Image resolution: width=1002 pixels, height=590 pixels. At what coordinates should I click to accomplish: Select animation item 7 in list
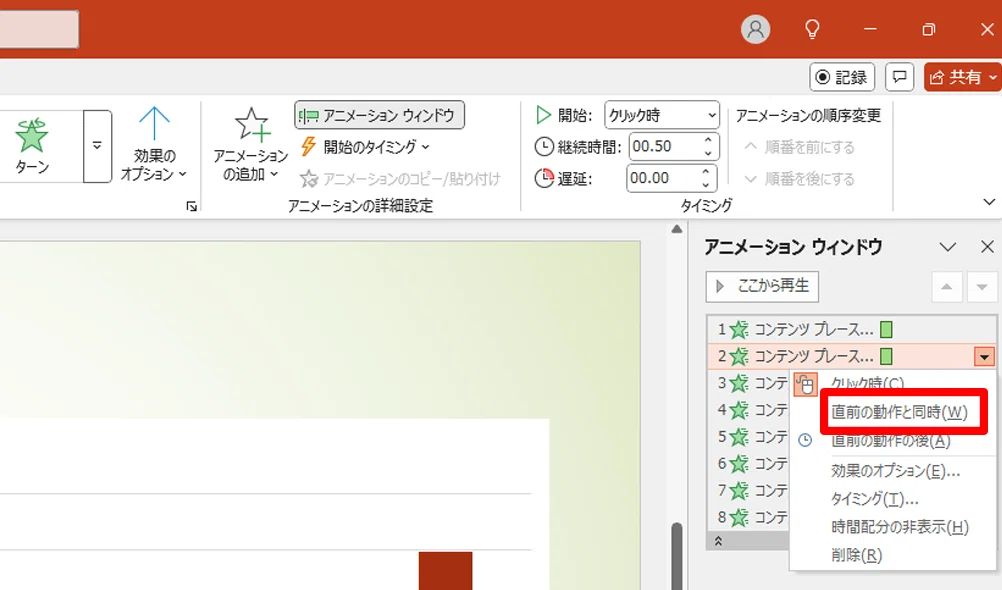[x=749, y=490]
